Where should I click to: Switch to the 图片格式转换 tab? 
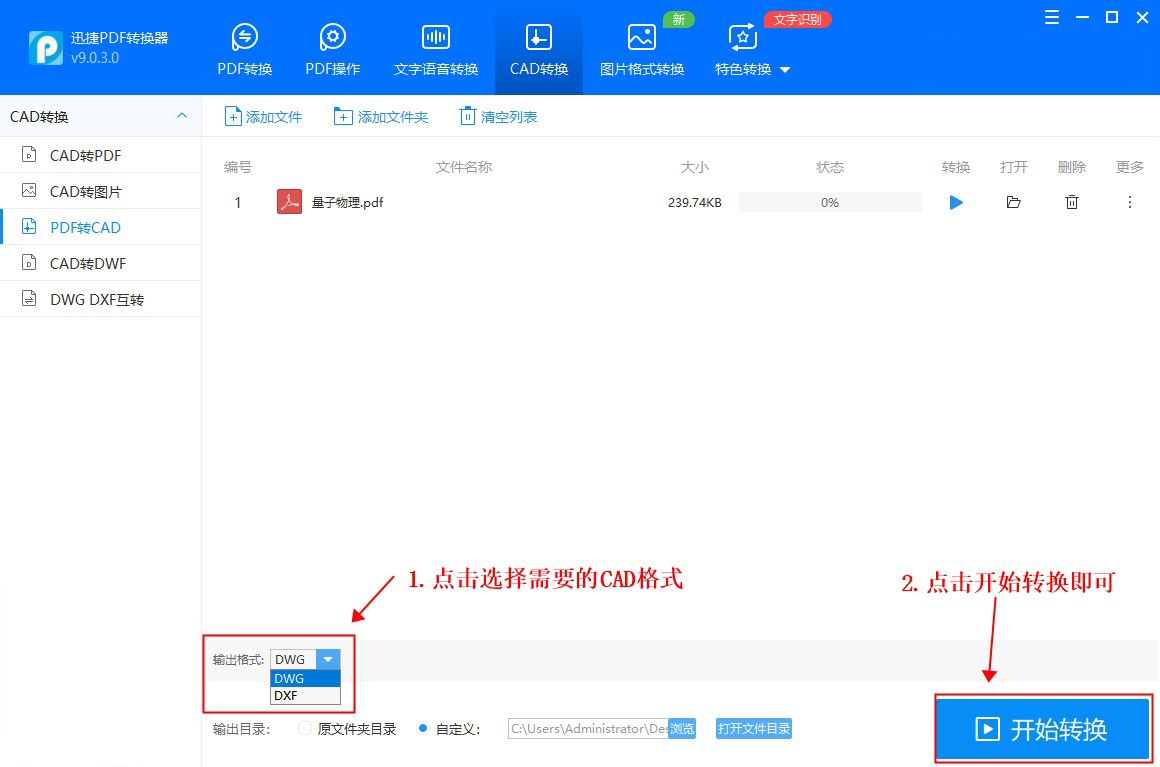tap(641, 47)
